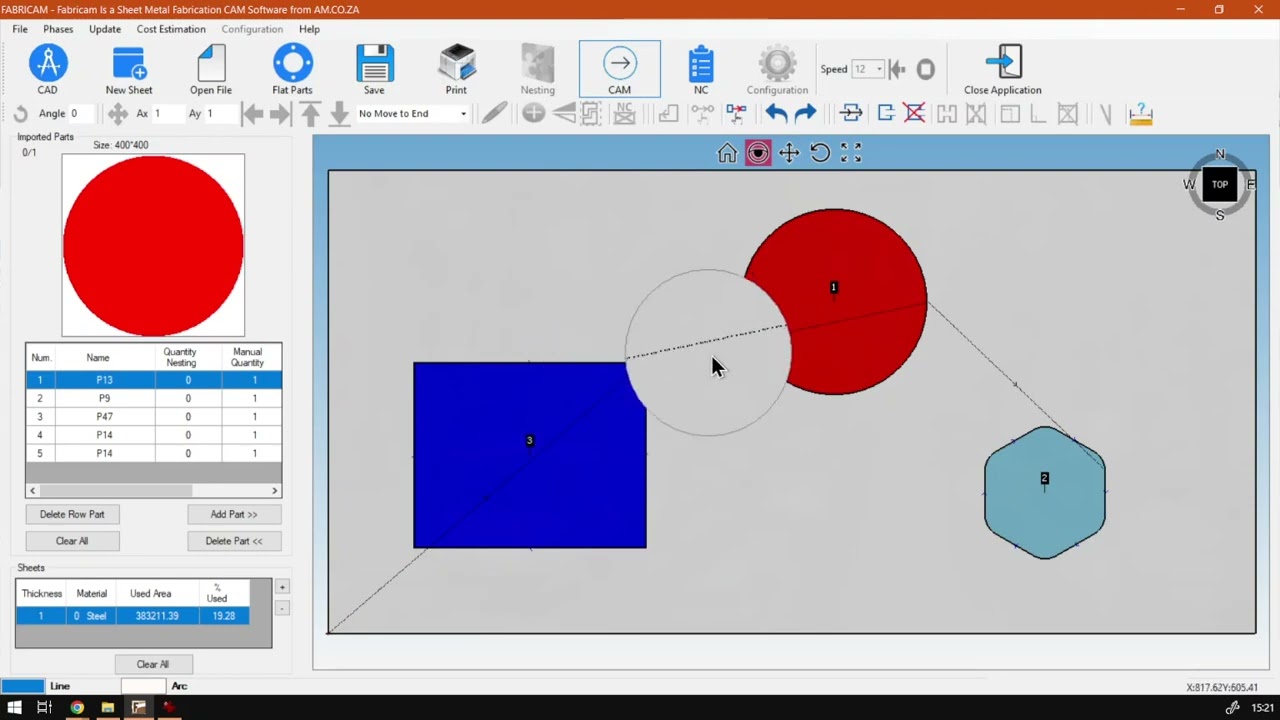Click the white Arc color swatch
Screen dimensions: 1280x720
(143, 686)
